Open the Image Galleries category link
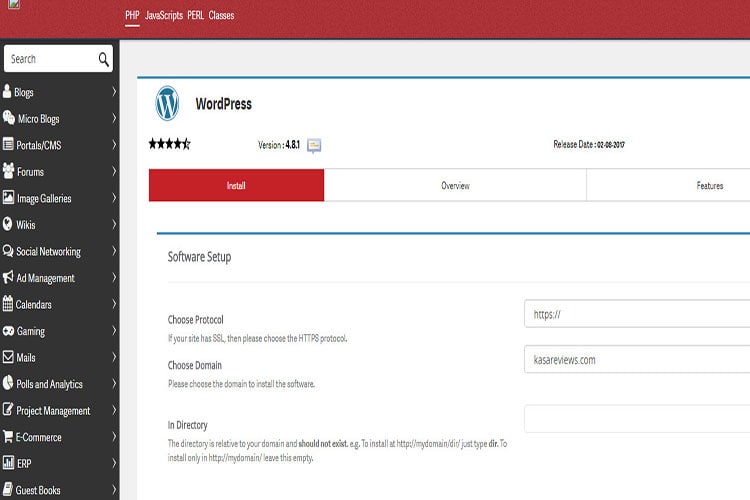The image size is (750, 500). [x=44, y=198]
